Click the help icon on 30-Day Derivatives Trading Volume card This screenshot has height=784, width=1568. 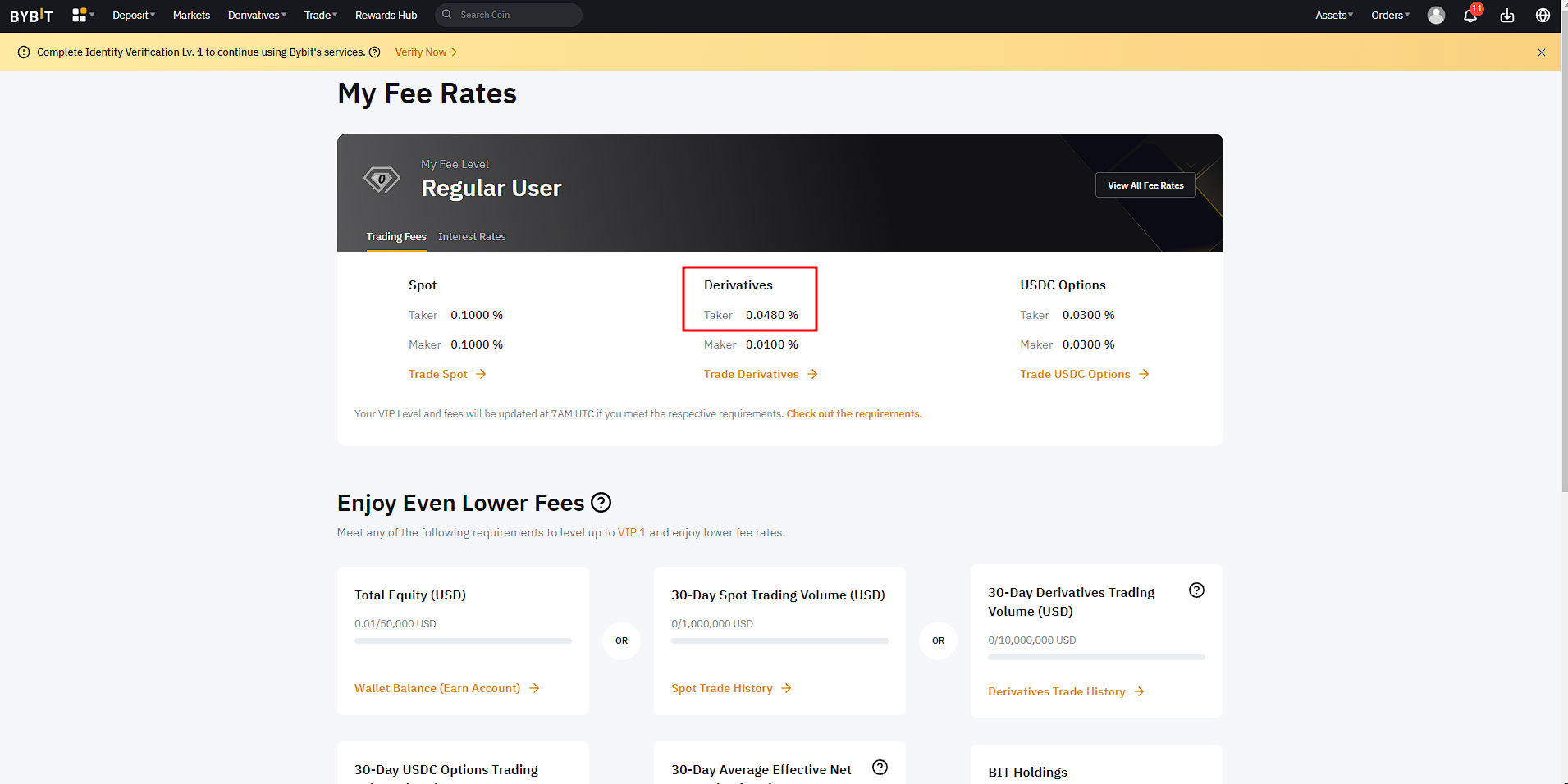(1197, 590)
